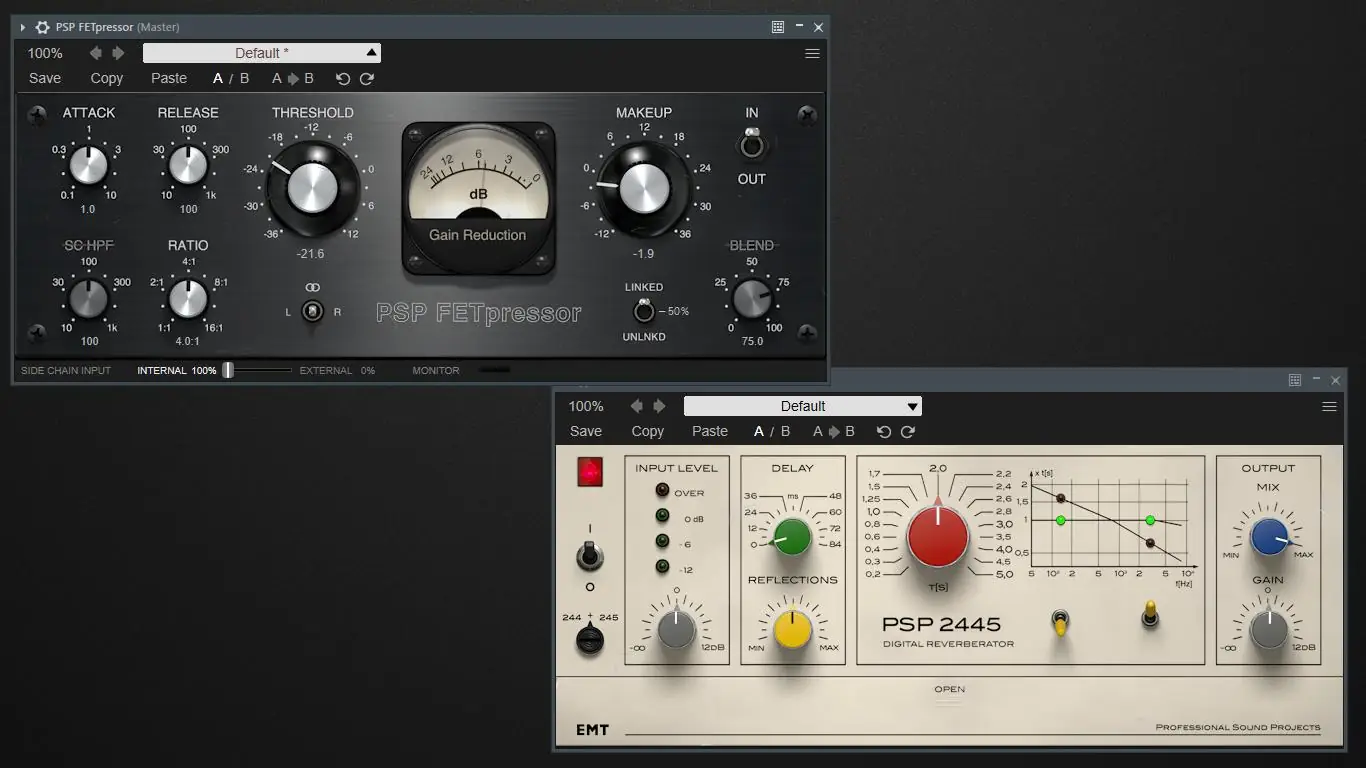
Task: Select previous preset in PSP 2445
Action: [x=637, y=406]
